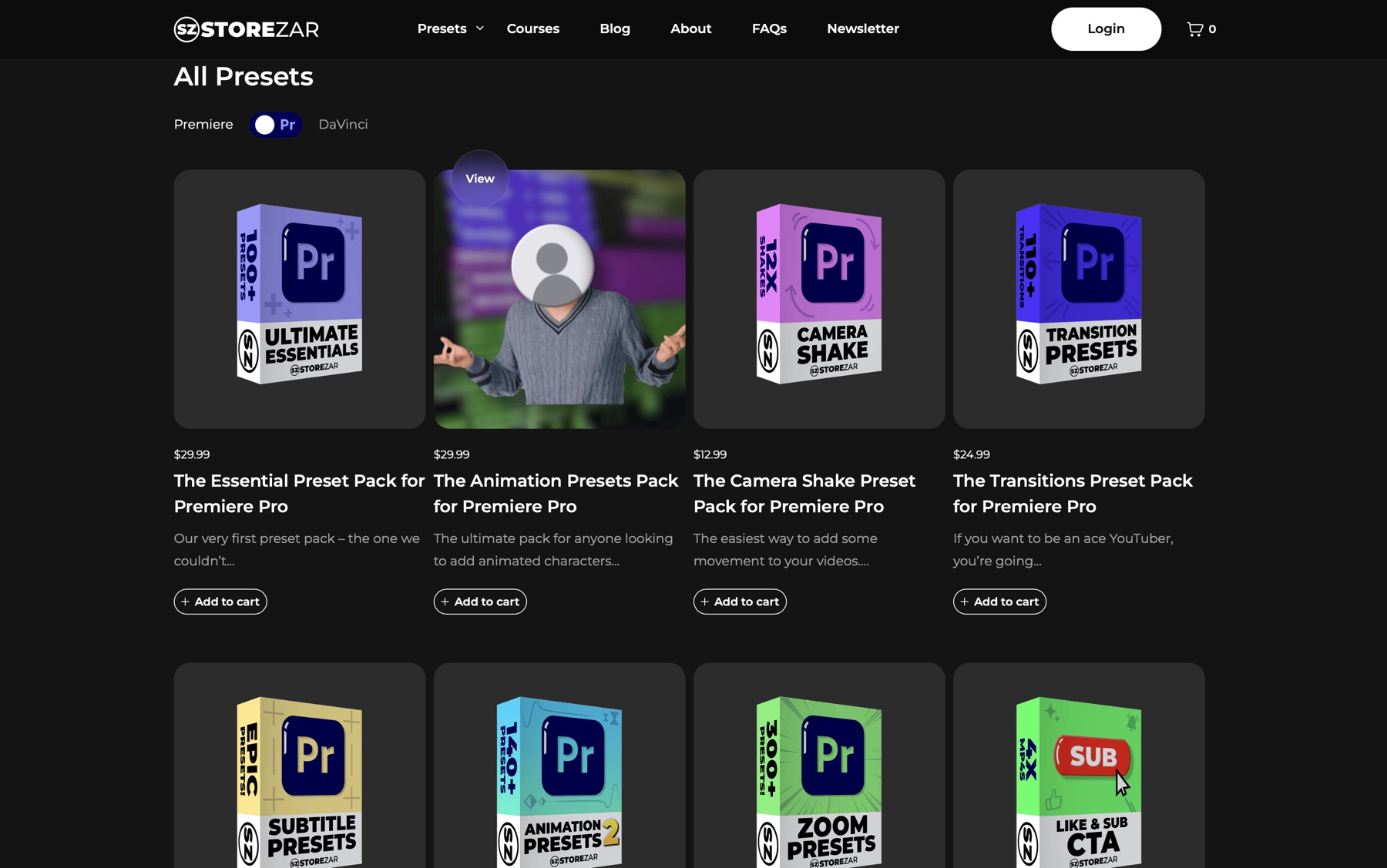The image size is (1387, 868).
Task: Open the Presets menu item
Action: tap(442, 28)
